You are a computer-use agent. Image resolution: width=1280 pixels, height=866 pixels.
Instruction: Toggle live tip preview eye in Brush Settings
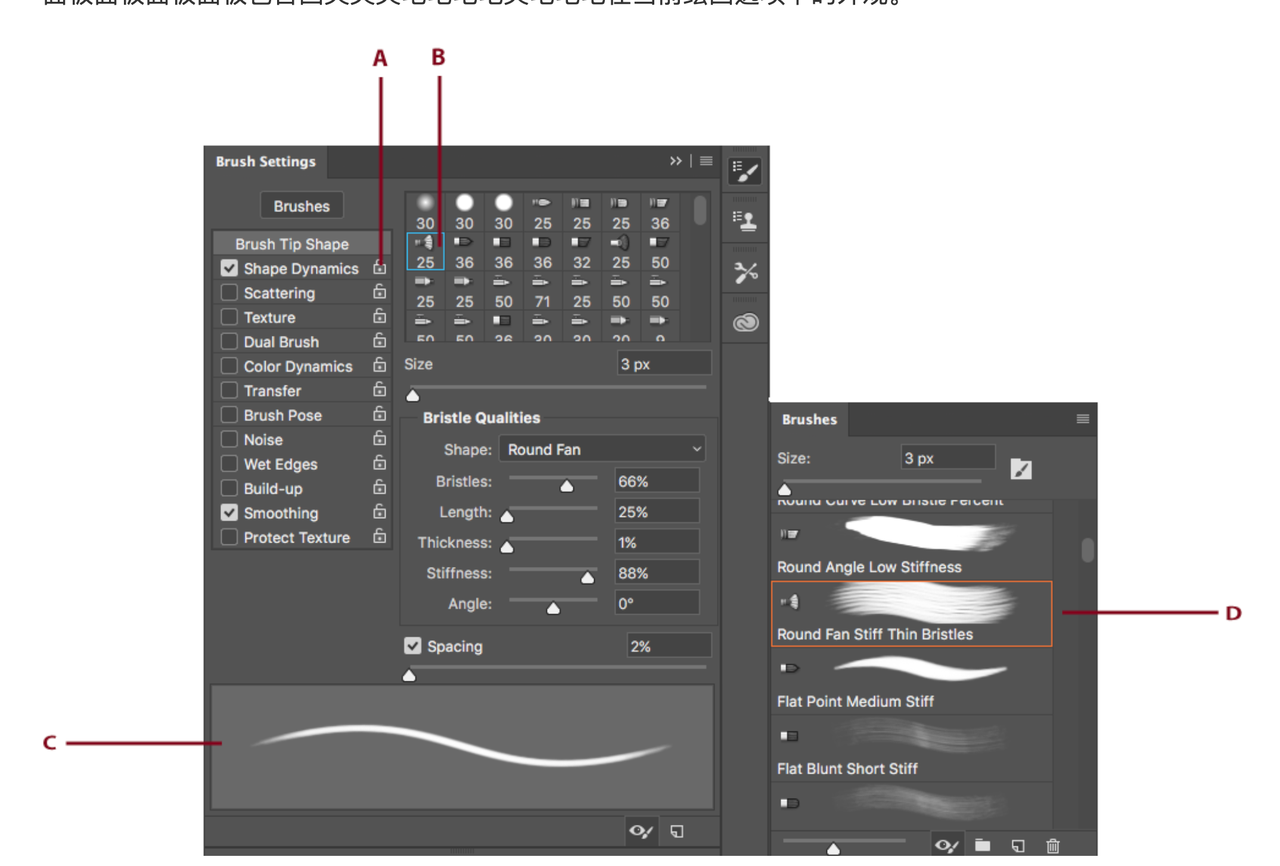click(641, 831)
